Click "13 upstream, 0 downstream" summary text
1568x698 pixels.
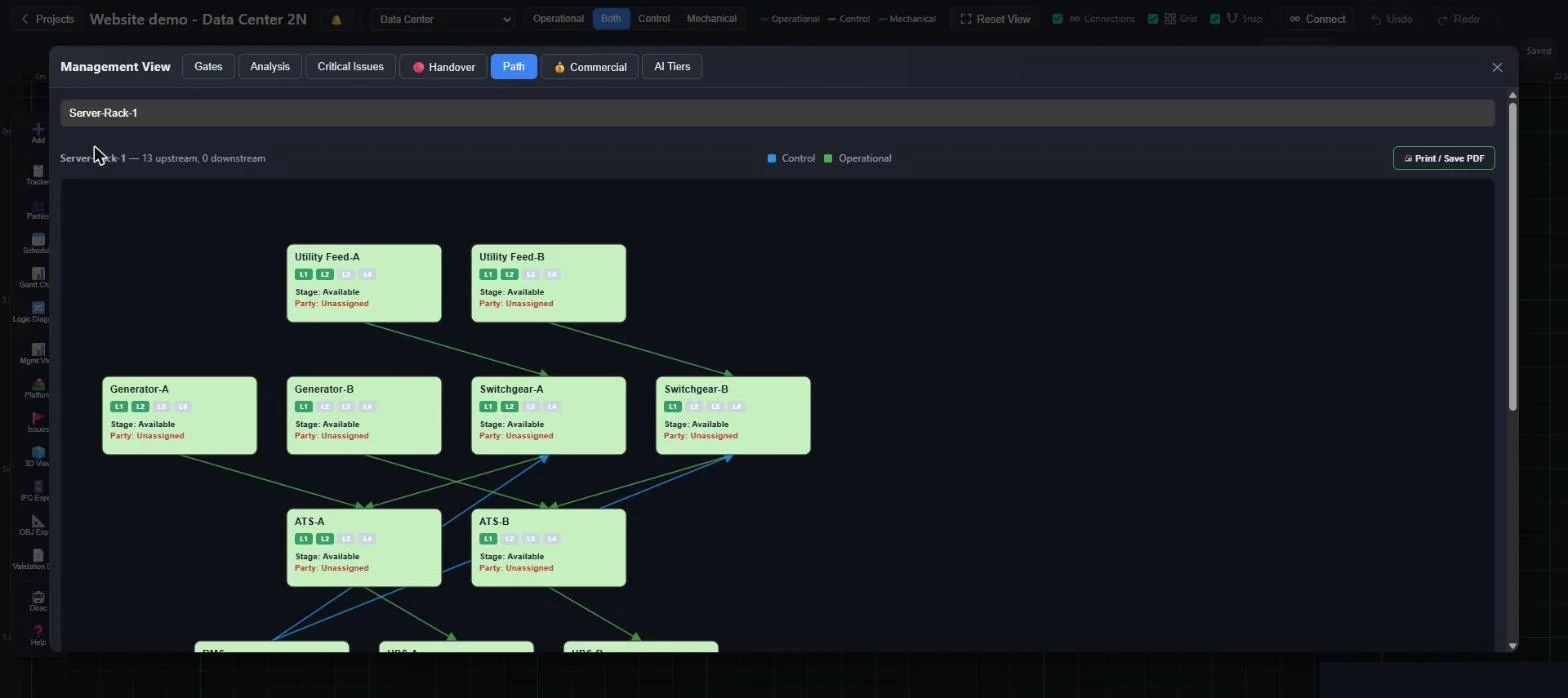point(204,158)
